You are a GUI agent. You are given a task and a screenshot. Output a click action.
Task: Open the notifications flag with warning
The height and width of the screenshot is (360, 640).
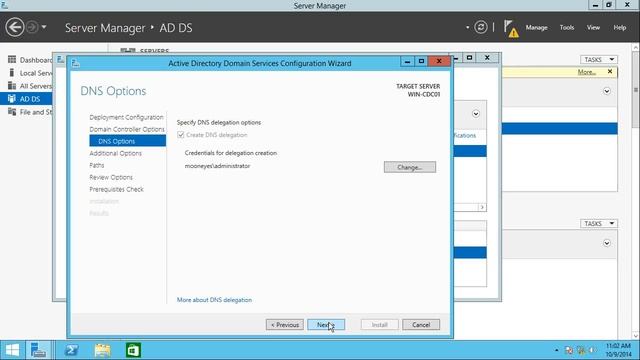pyautogui.click(x=511, y=28)
